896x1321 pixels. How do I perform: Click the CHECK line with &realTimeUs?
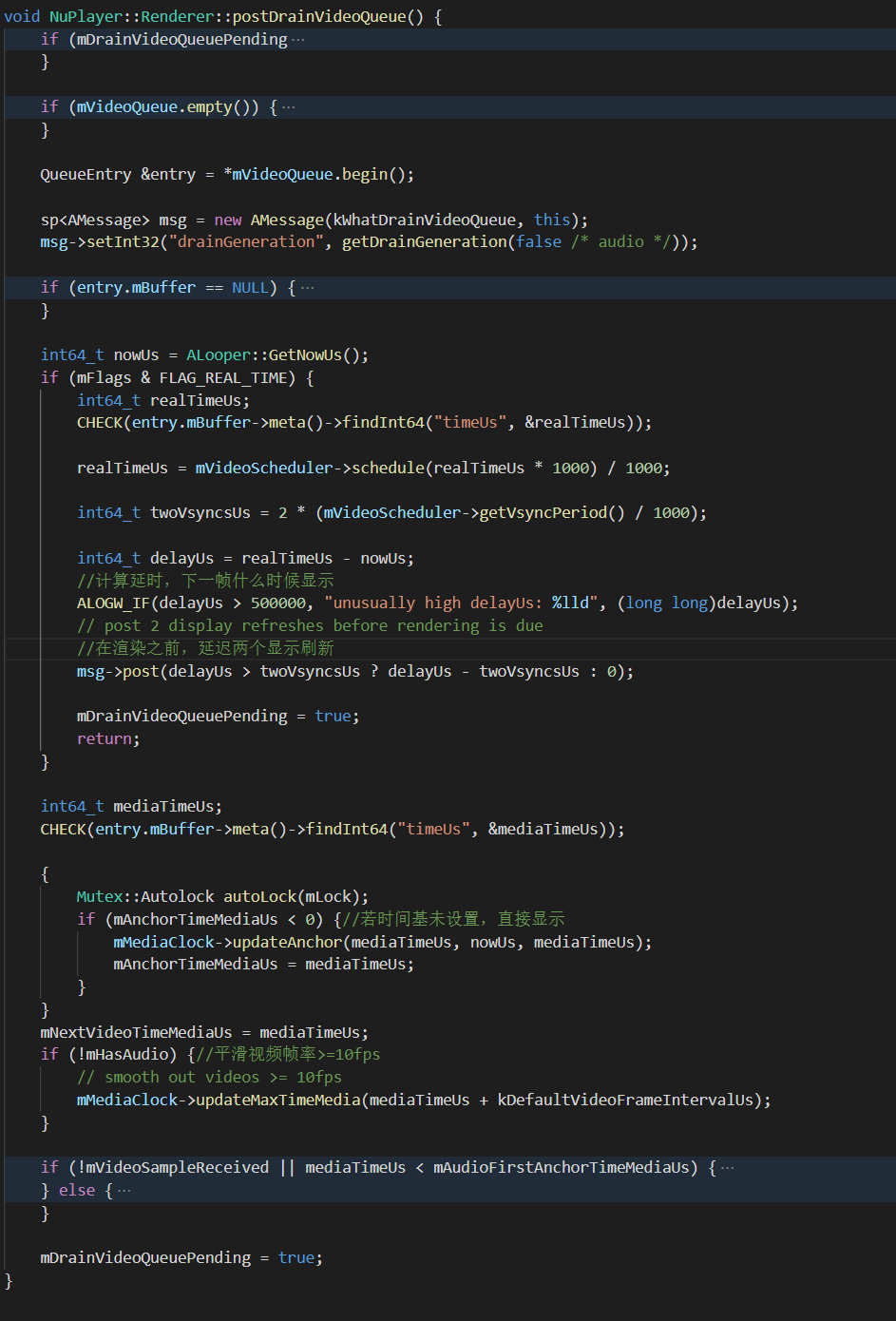tap(365, 423)
